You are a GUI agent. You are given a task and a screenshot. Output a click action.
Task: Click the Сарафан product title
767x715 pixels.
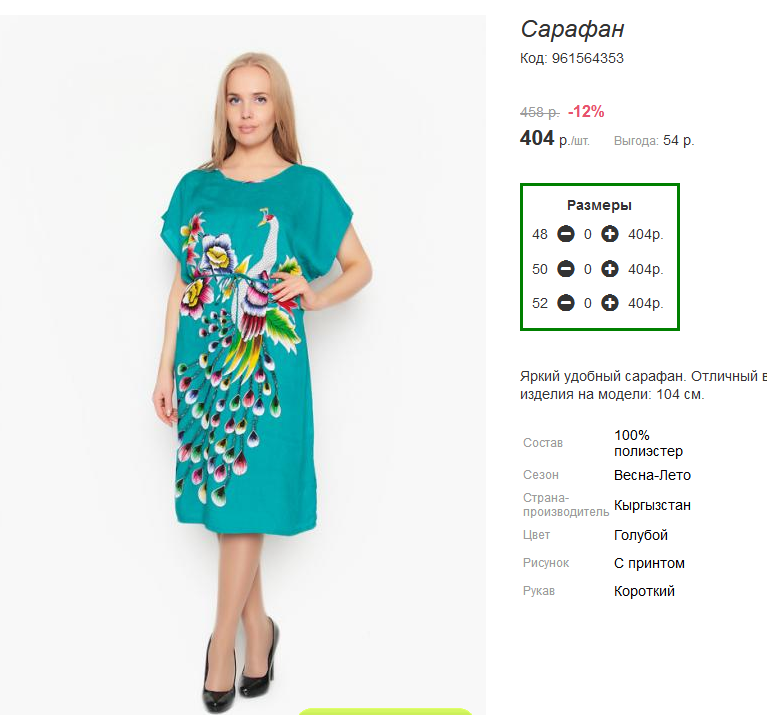click(572, 29)
